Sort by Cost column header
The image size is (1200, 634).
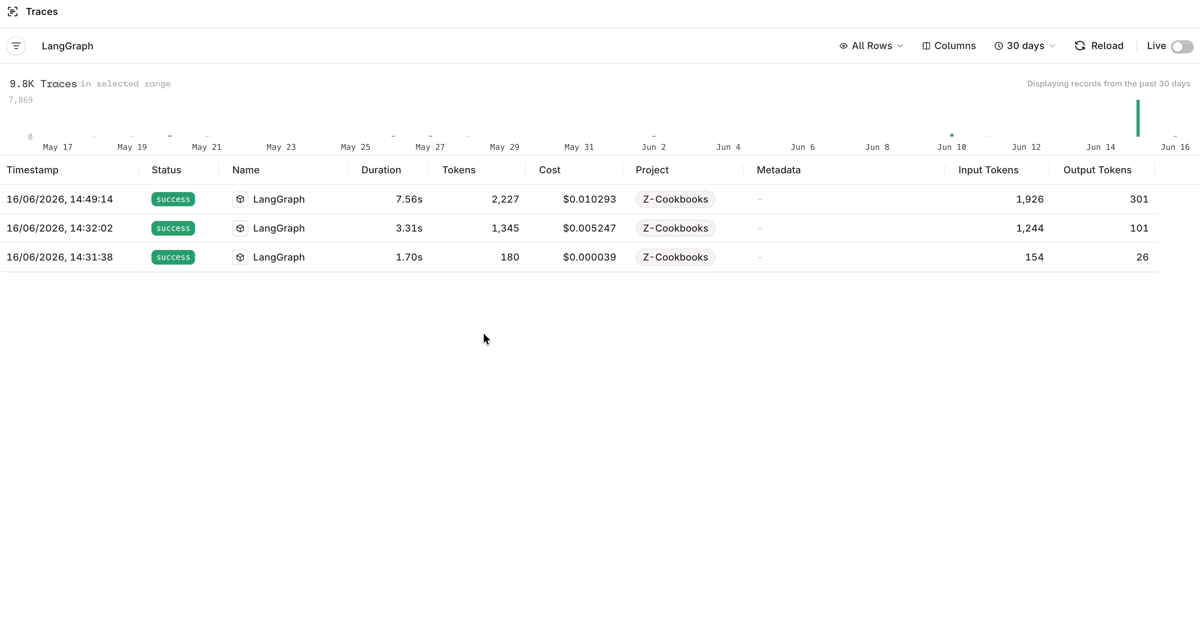pyautogui.click(x=550, y=170)
